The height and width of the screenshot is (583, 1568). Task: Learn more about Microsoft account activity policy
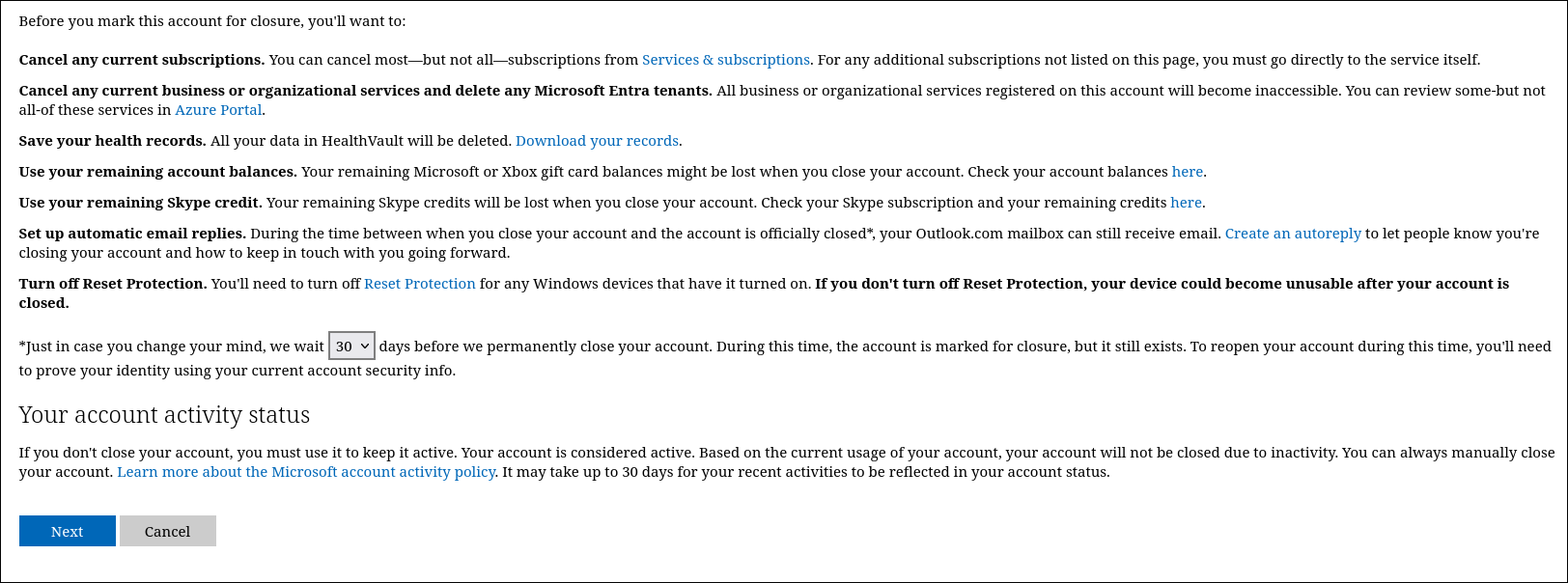(306, 472)
